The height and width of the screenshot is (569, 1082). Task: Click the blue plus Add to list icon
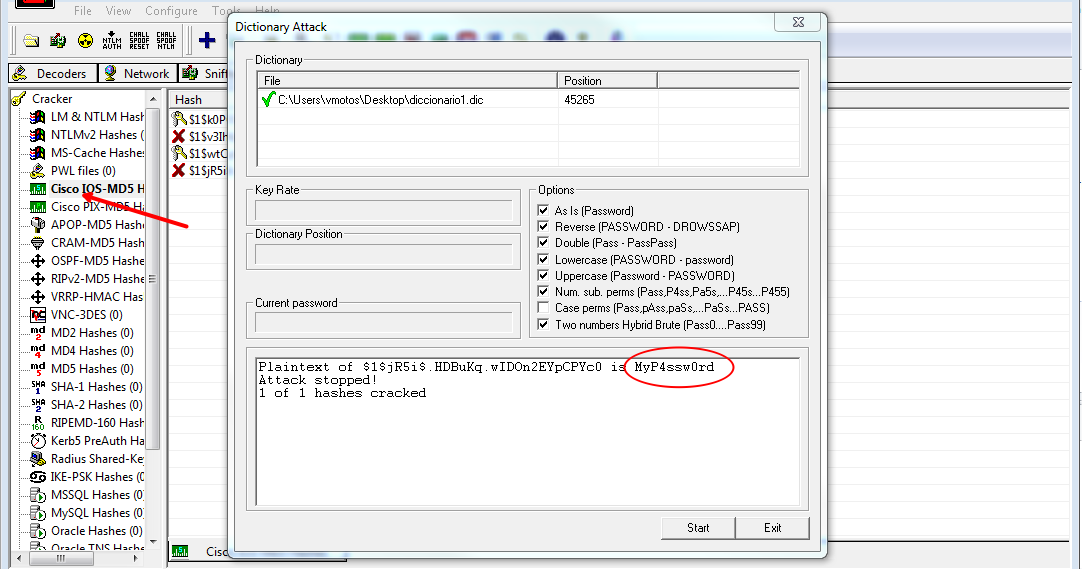click(207, 40)
